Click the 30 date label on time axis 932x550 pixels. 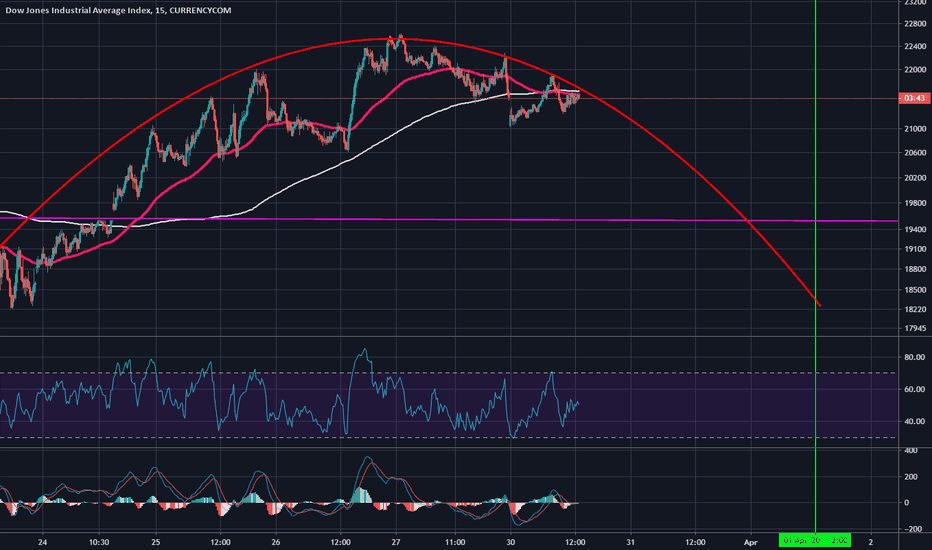(x=511, y=542)
